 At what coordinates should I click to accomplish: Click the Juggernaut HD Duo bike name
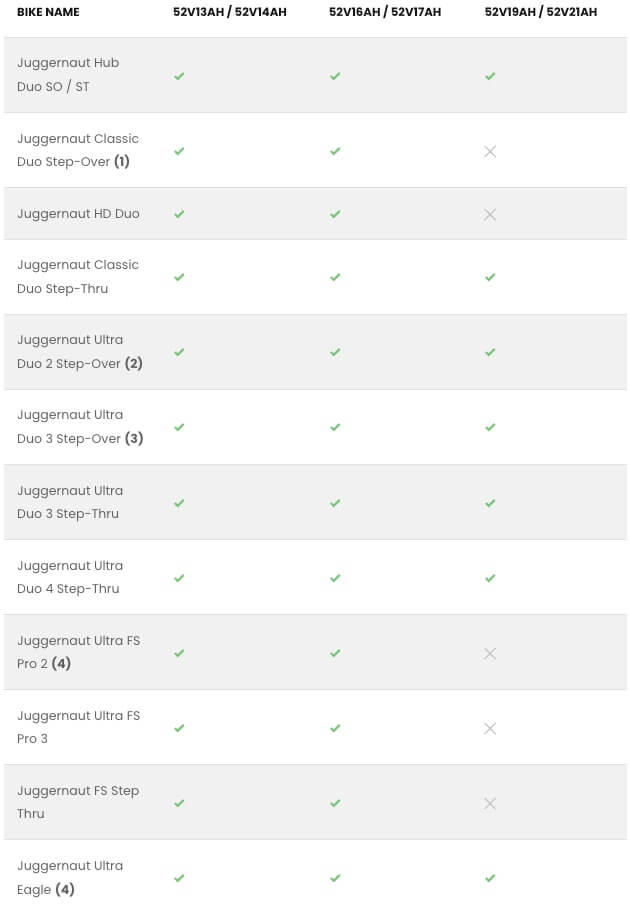[78, 214]
